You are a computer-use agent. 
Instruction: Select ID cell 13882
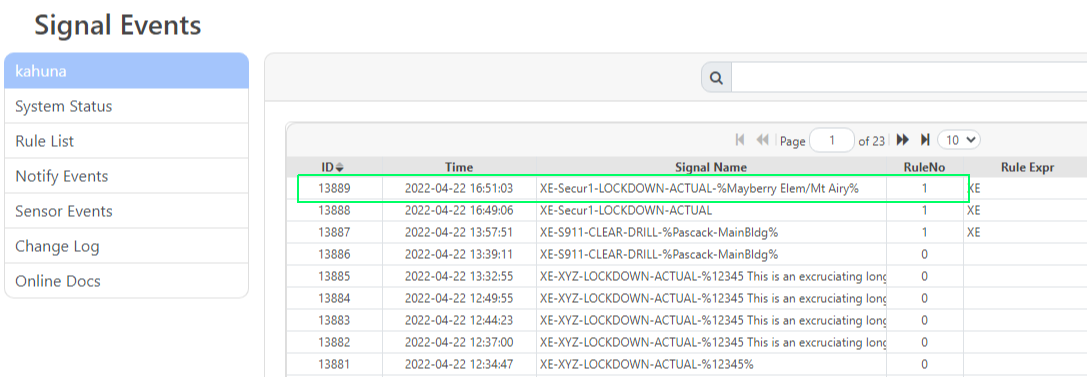point(334,342)
